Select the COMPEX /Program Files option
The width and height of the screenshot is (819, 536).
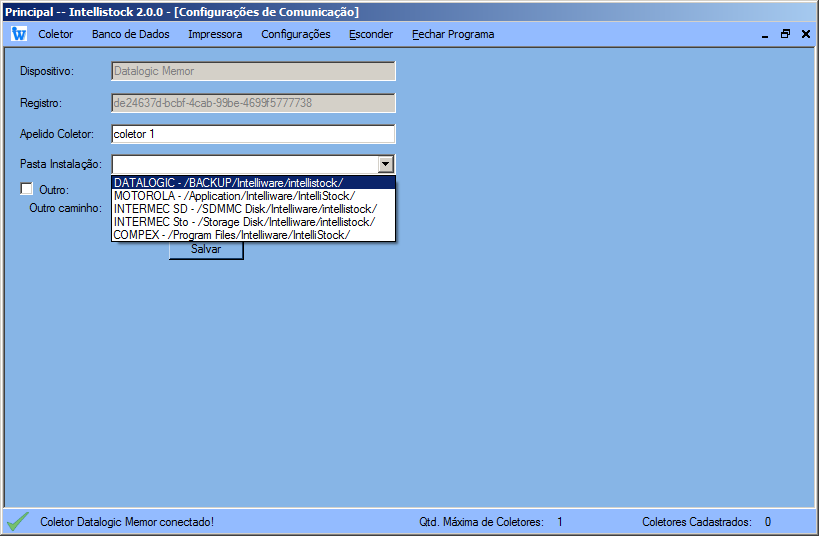[x=253, y=235]
